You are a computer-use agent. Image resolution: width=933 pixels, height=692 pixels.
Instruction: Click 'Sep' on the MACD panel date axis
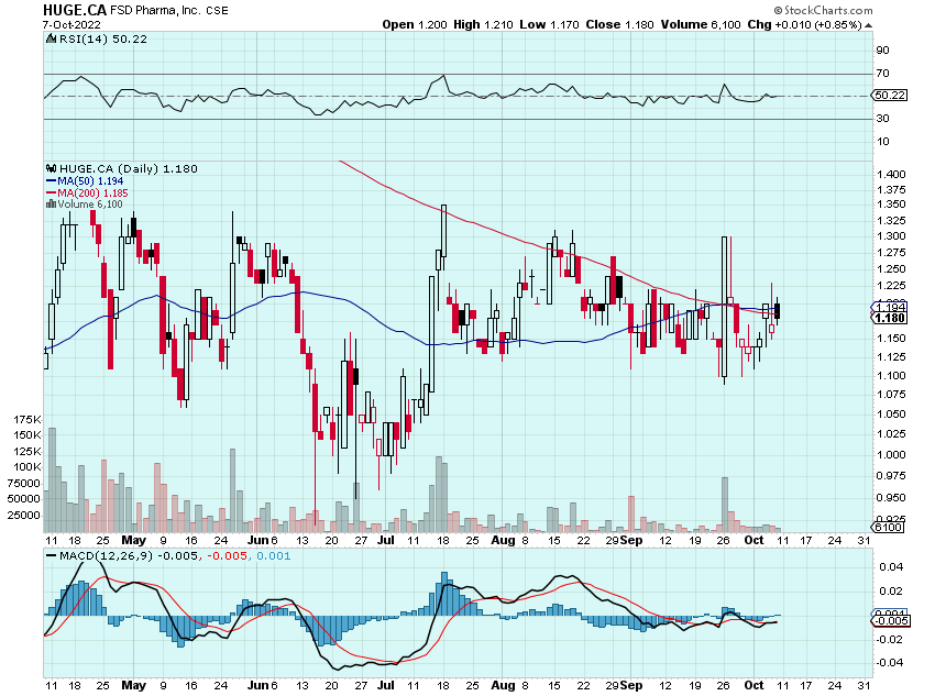click(x=631, y=685)
